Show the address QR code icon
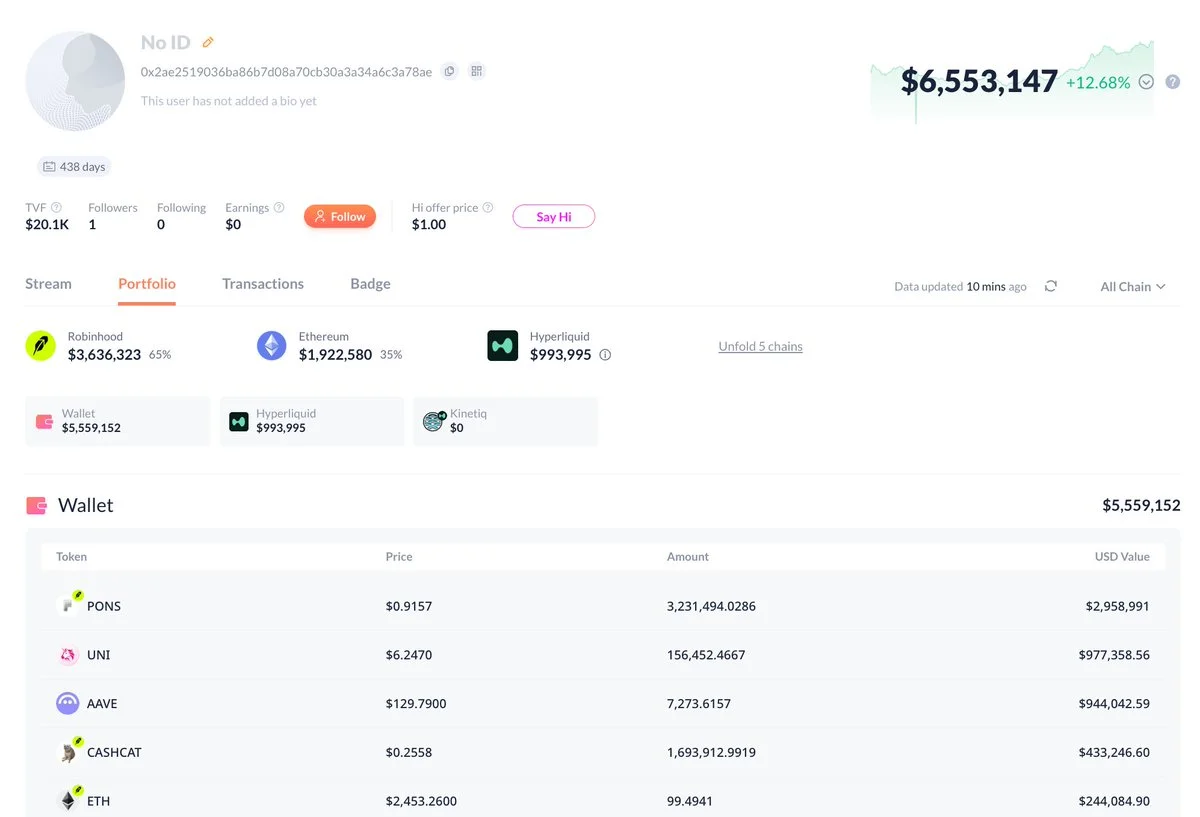 tap(477, 71)
